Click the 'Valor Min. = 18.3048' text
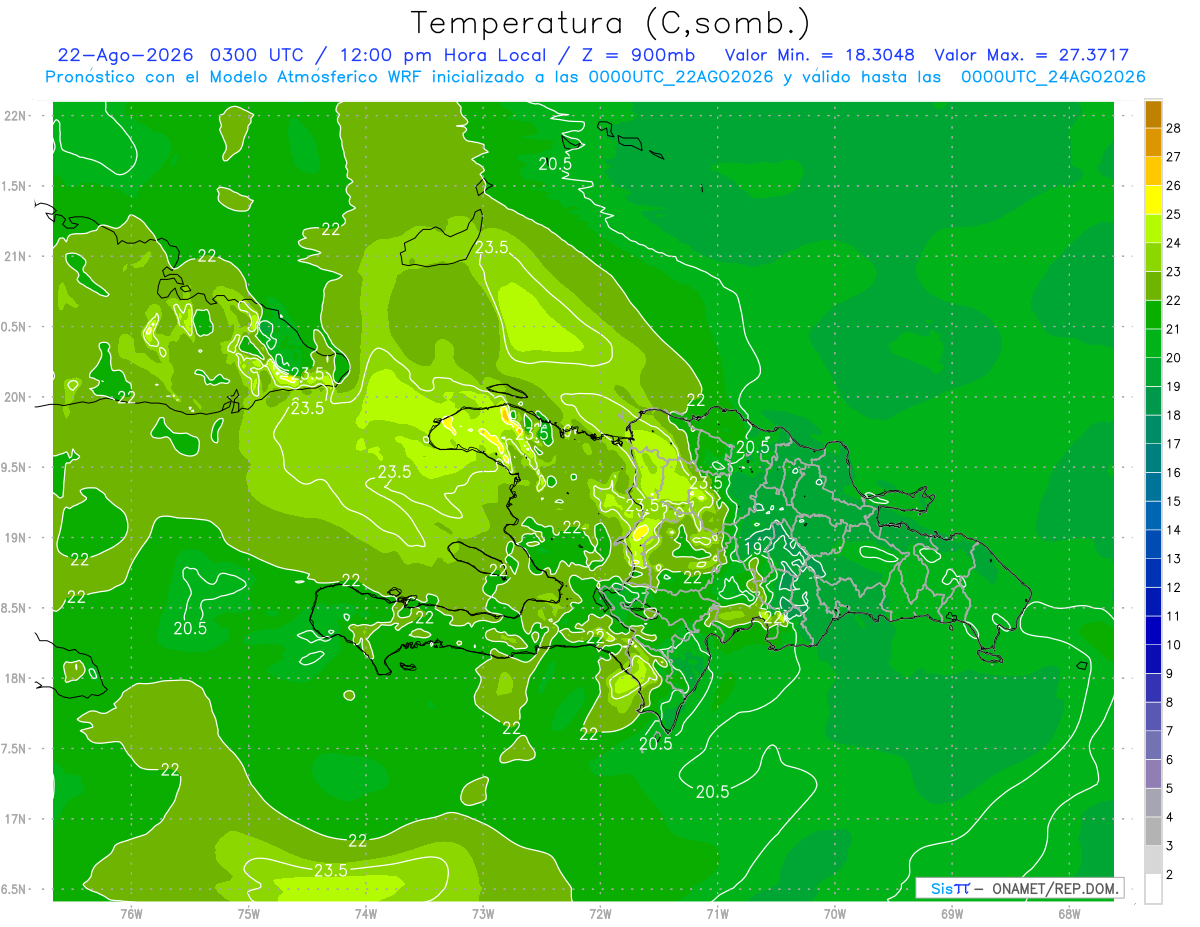 (x=819, y=55)
